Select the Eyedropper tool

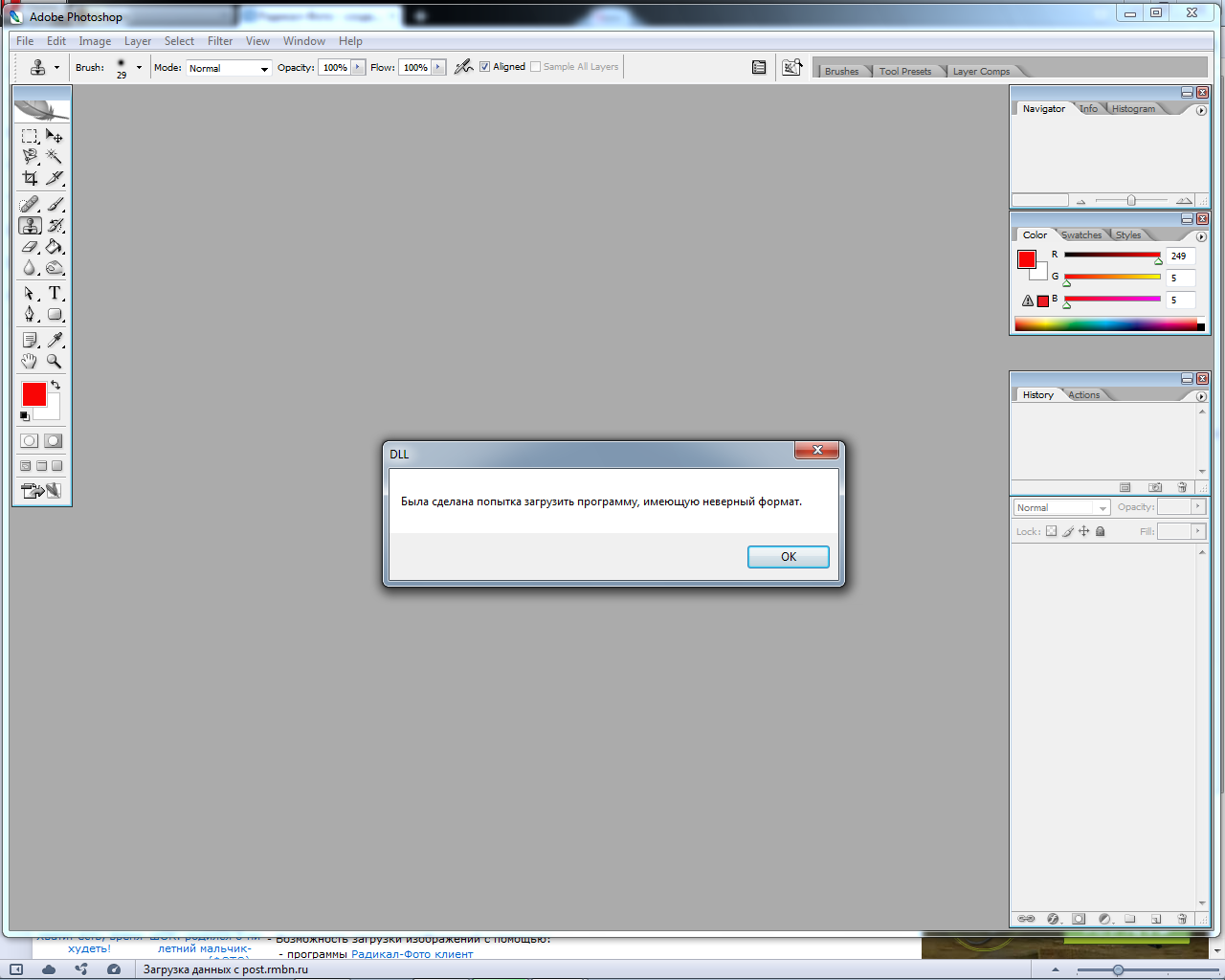(x=55, y=340)
